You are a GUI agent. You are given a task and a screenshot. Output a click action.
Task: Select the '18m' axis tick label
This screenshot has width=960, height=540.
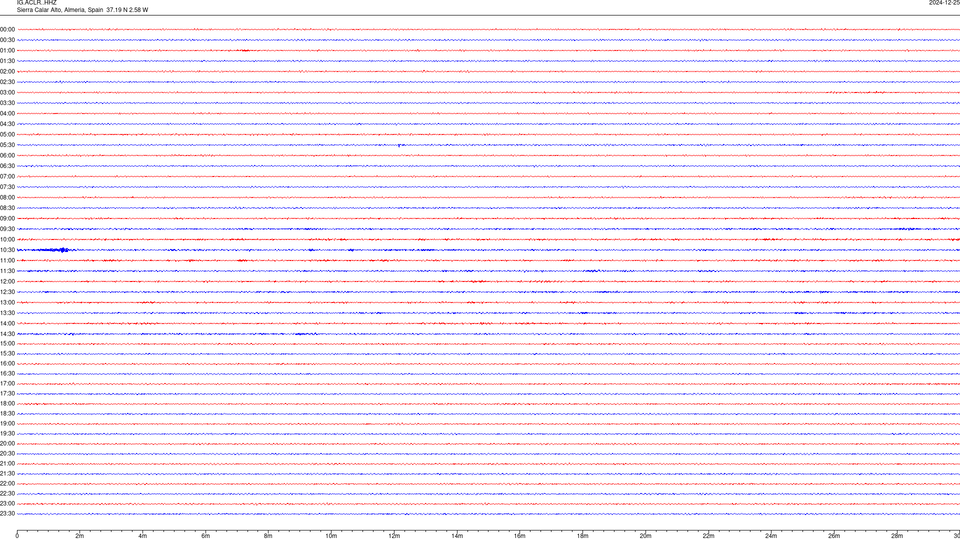click(x=583, y=536)
